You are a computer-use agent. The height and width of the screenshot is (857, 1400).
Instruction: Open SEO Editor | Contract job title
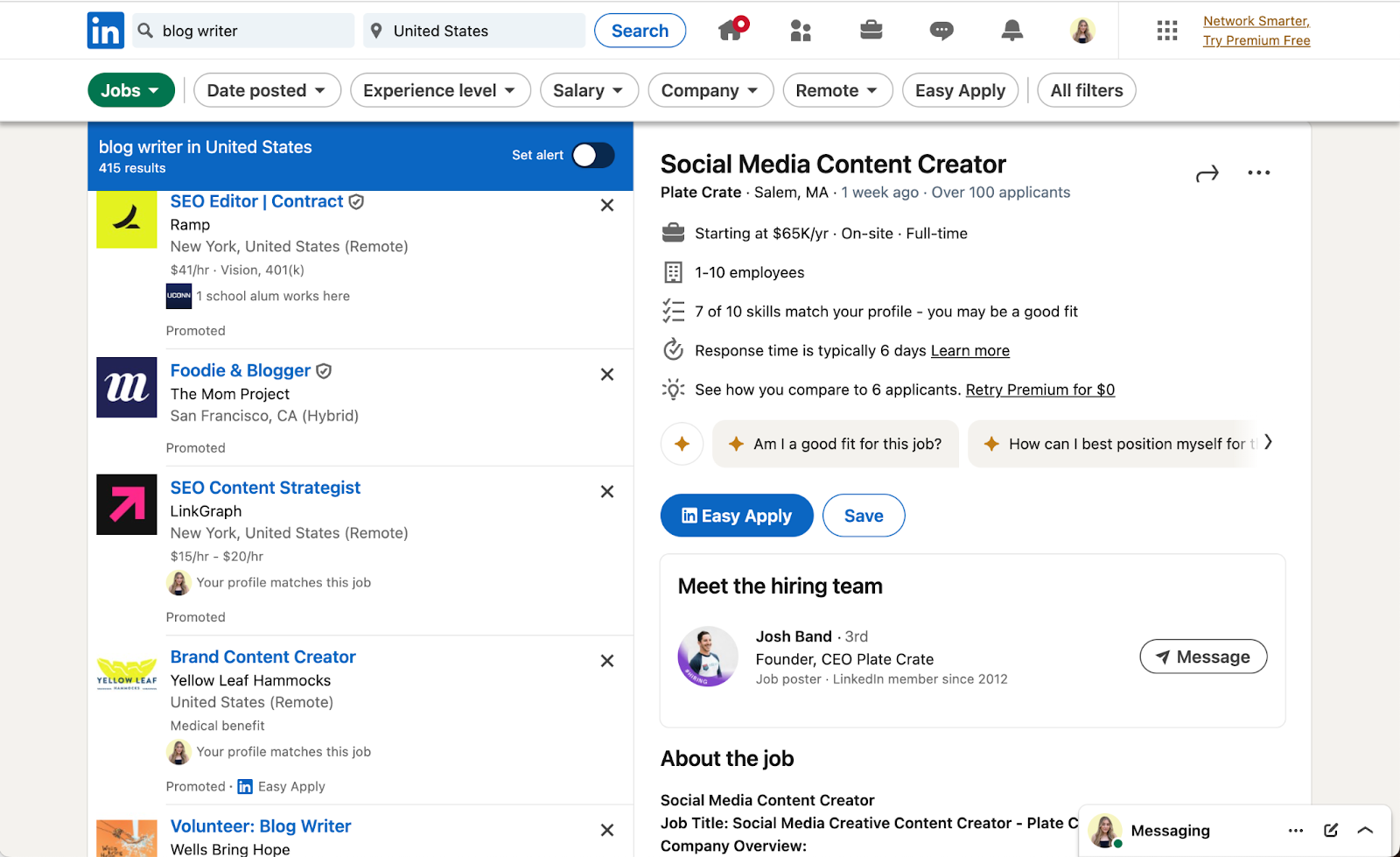click(x=257, y=201)
